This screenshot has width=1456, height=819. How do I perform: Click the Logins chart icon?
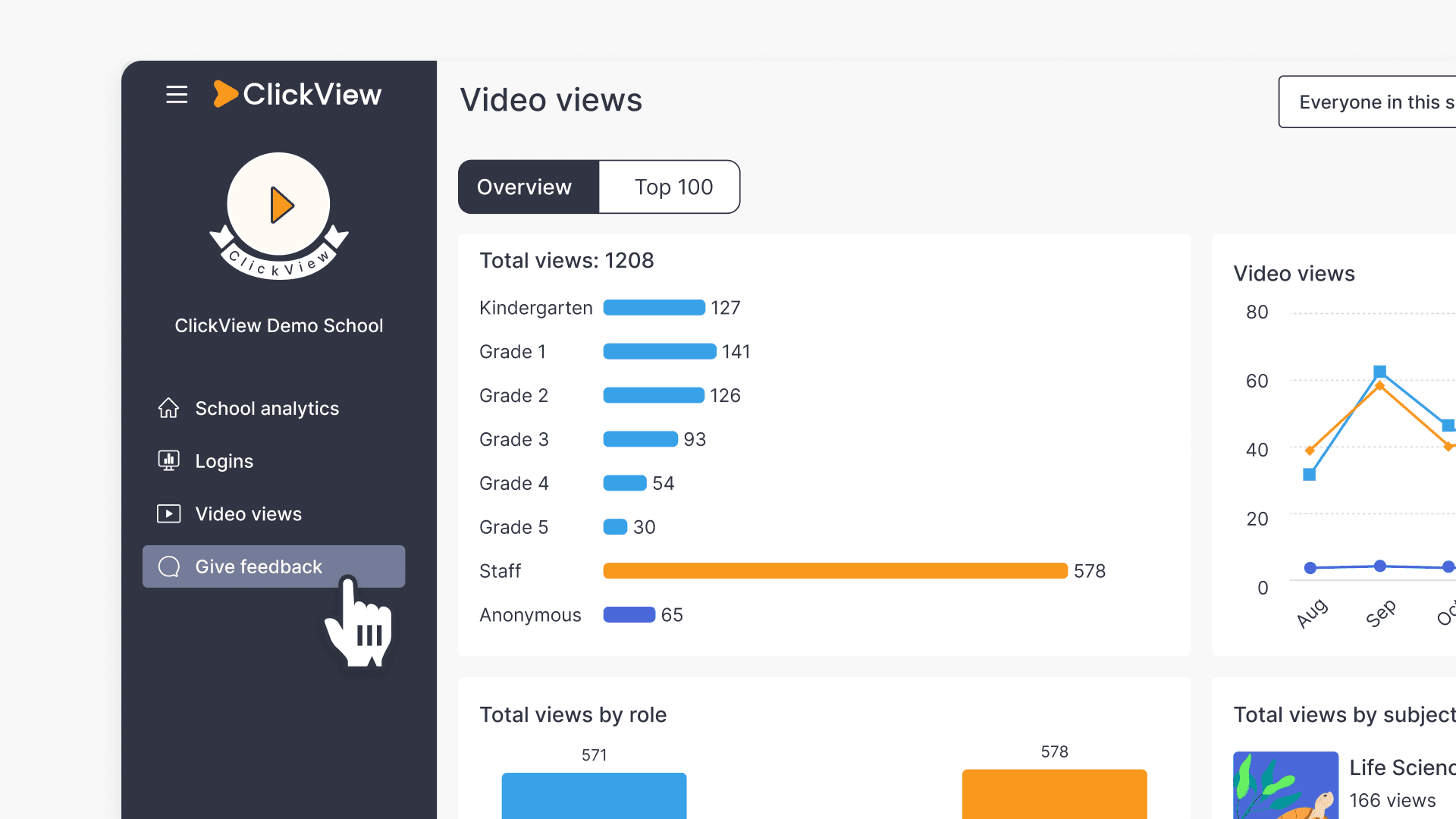tap(168, 461)
